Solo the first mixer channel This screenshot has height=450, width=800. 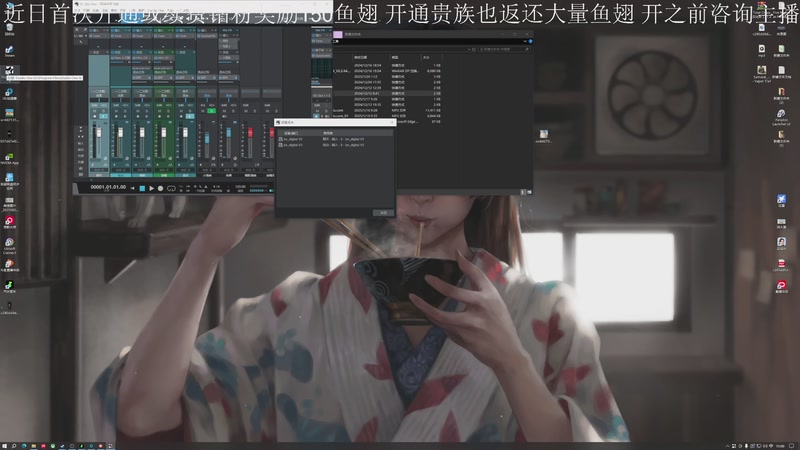[104, 111]
